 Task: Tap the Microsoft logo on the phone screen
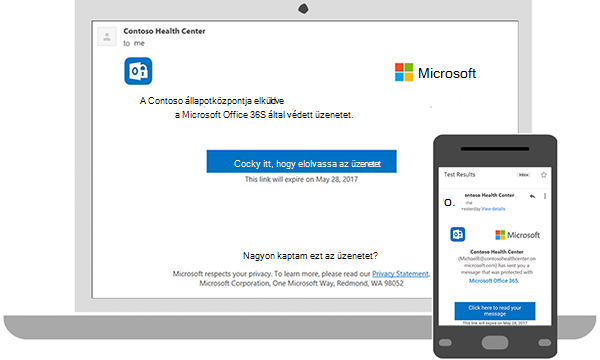click(517, 235)
